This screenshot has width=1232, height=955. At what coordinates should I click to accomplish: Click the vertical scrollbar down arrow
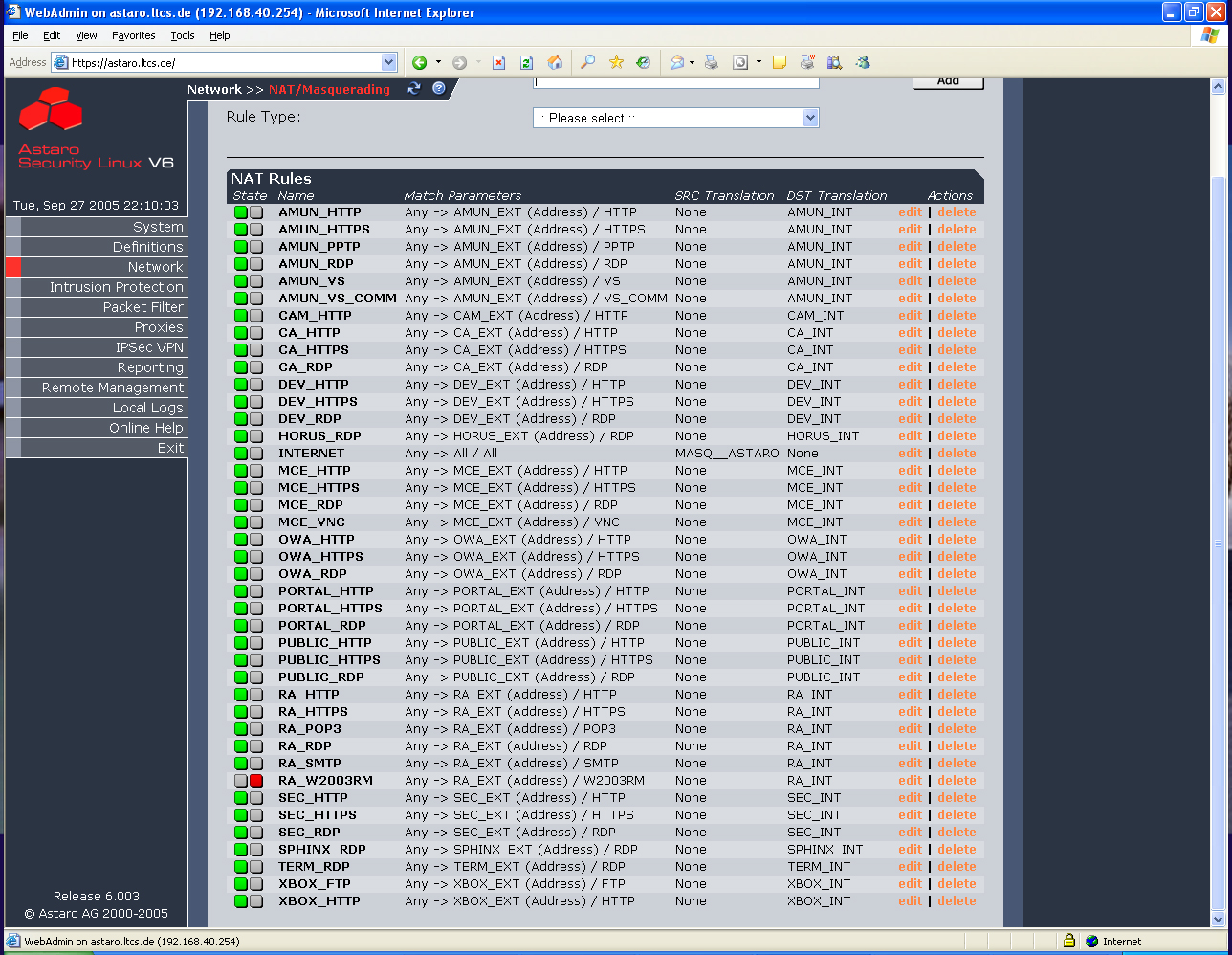point(1218,920)
